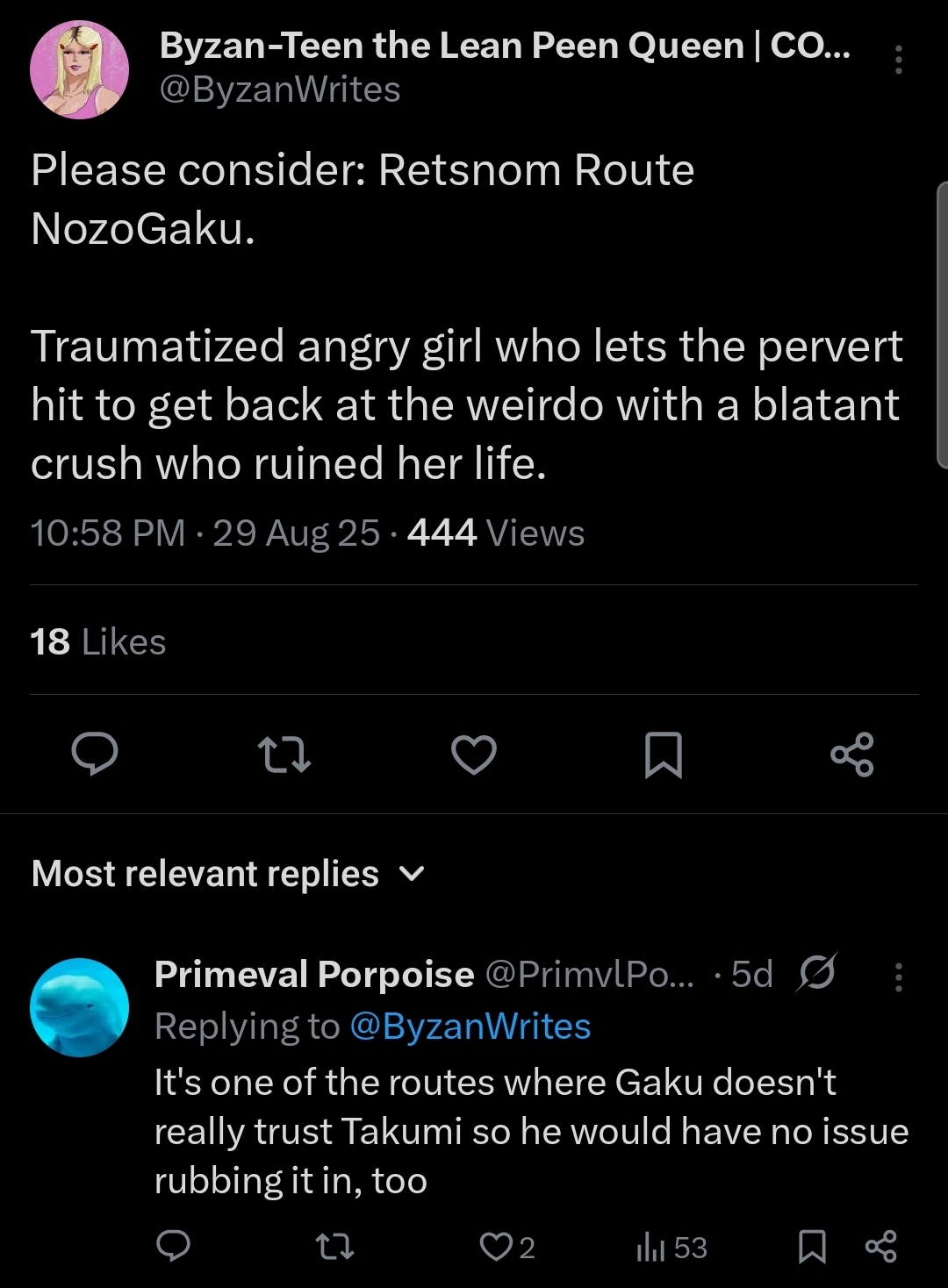Share the main ByzanWrites tweet
948x1288 pixels.
852,755
